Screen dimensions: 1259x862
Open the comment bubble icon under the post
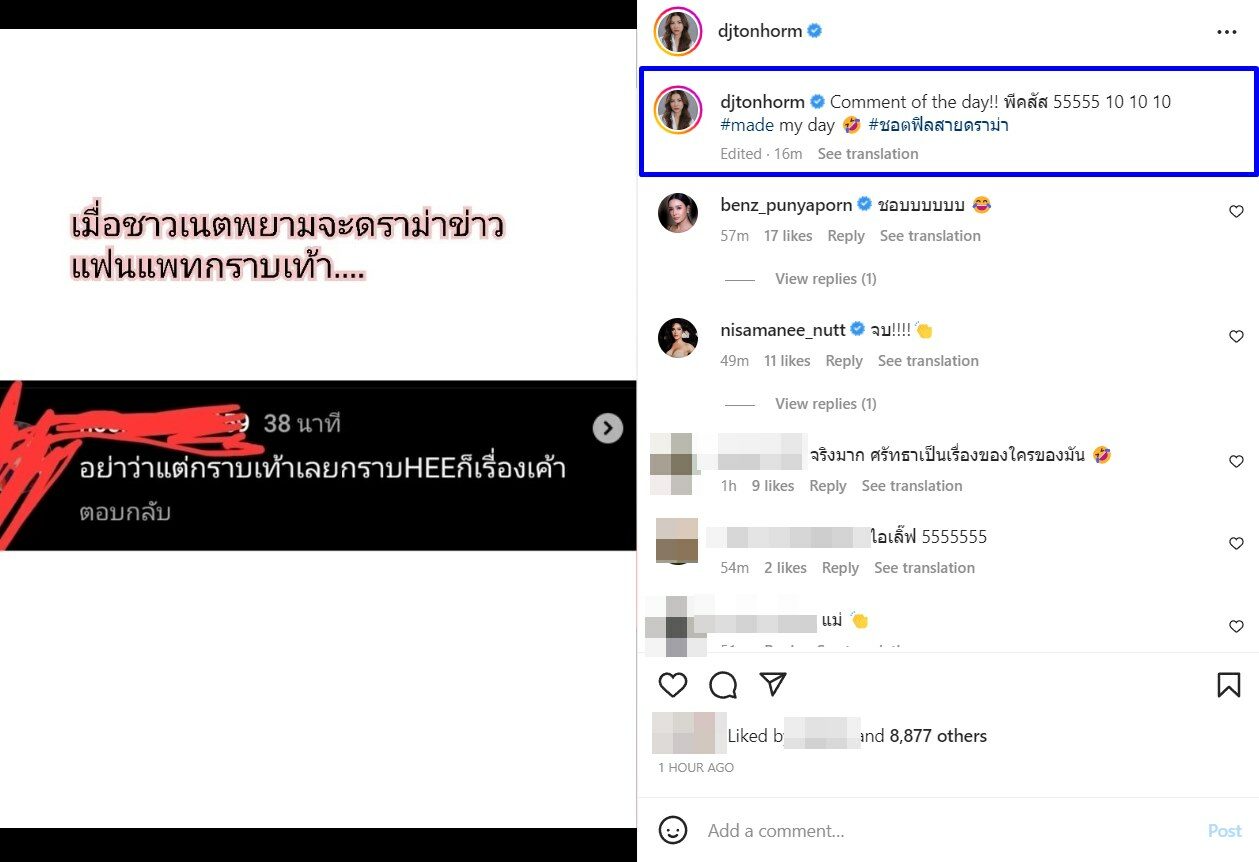(x=723, y=685)
